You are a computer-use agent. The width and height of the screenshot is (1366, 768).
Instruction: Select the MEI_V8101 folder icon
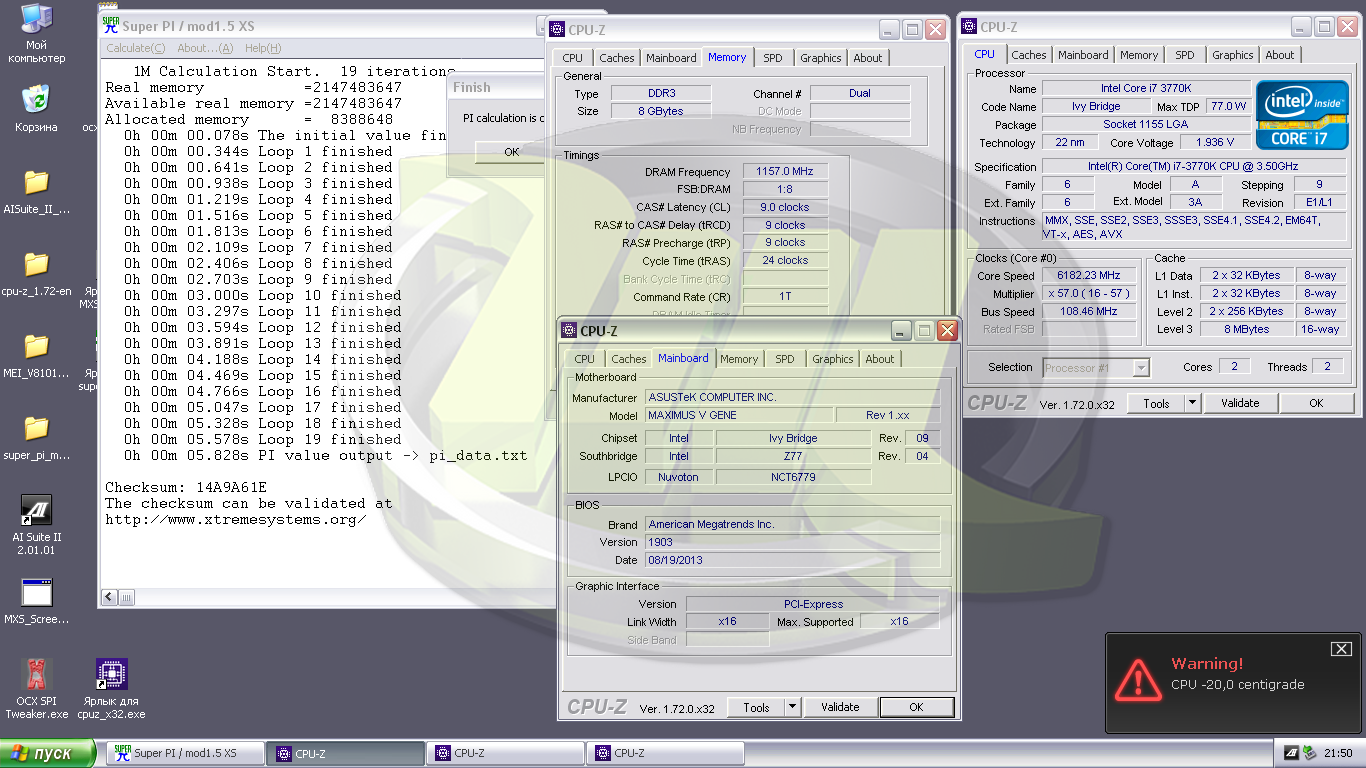36,356
